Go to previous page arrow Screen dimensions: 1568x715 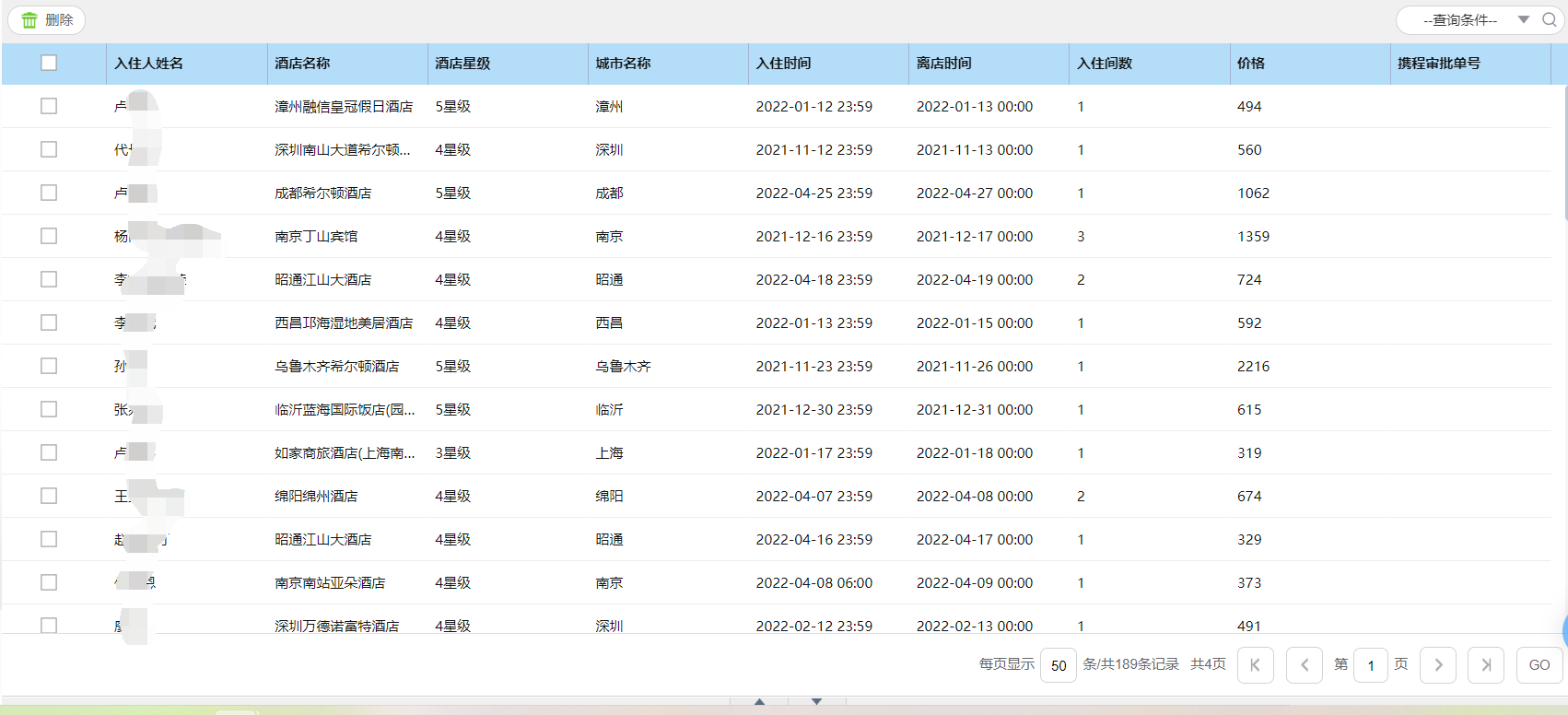coord(1304,664)
